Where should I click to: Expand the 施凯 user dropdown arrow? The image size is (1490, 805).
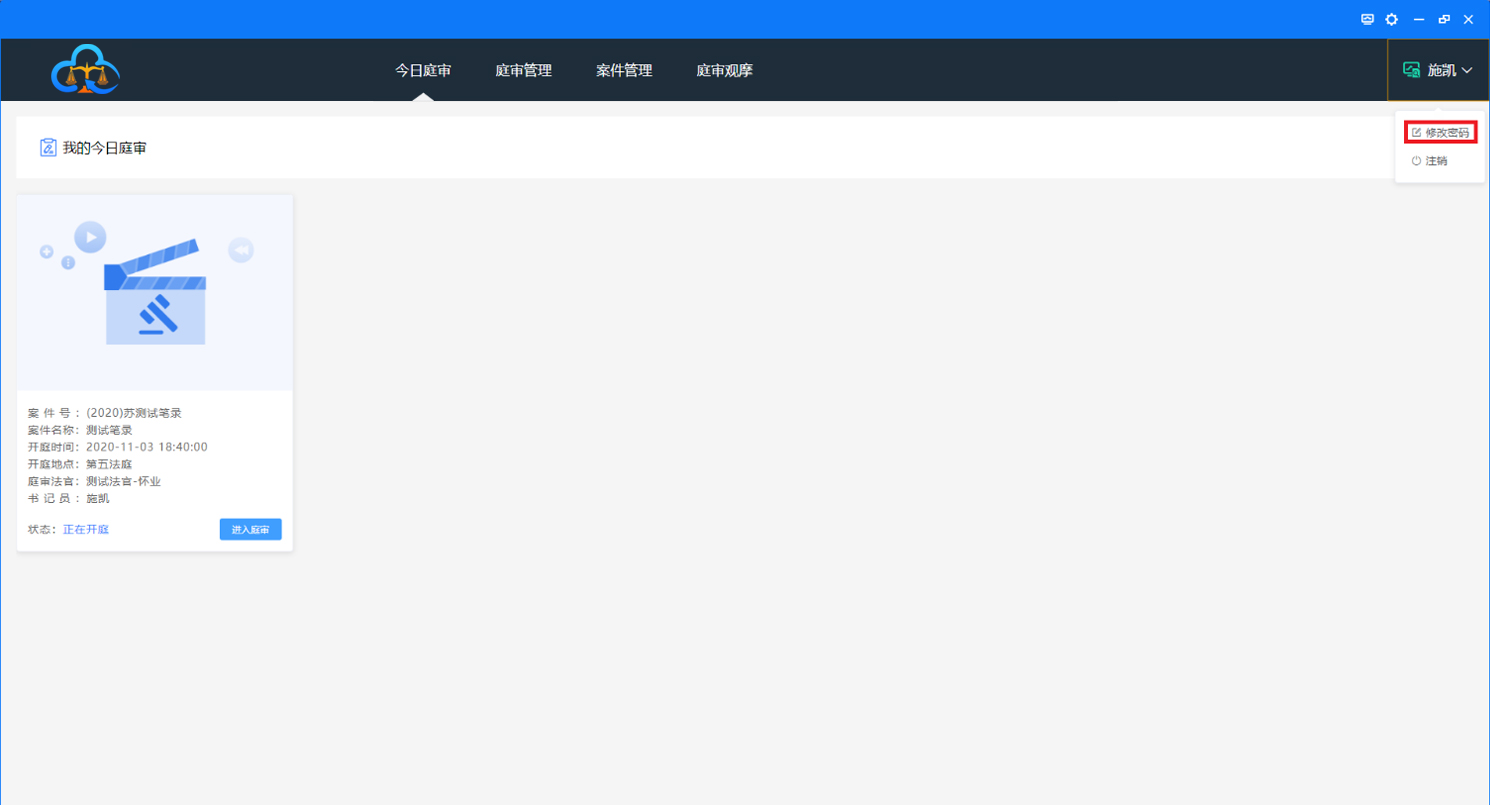tap(1467, 70)
